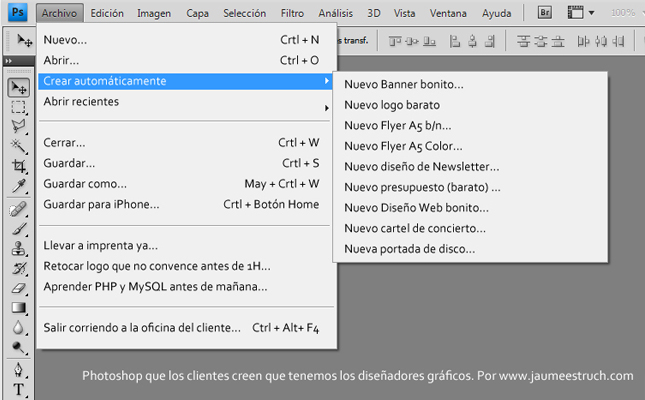Select the Gradient tool
The height and width of the screenshot is (400, 645).
(19, 308)
